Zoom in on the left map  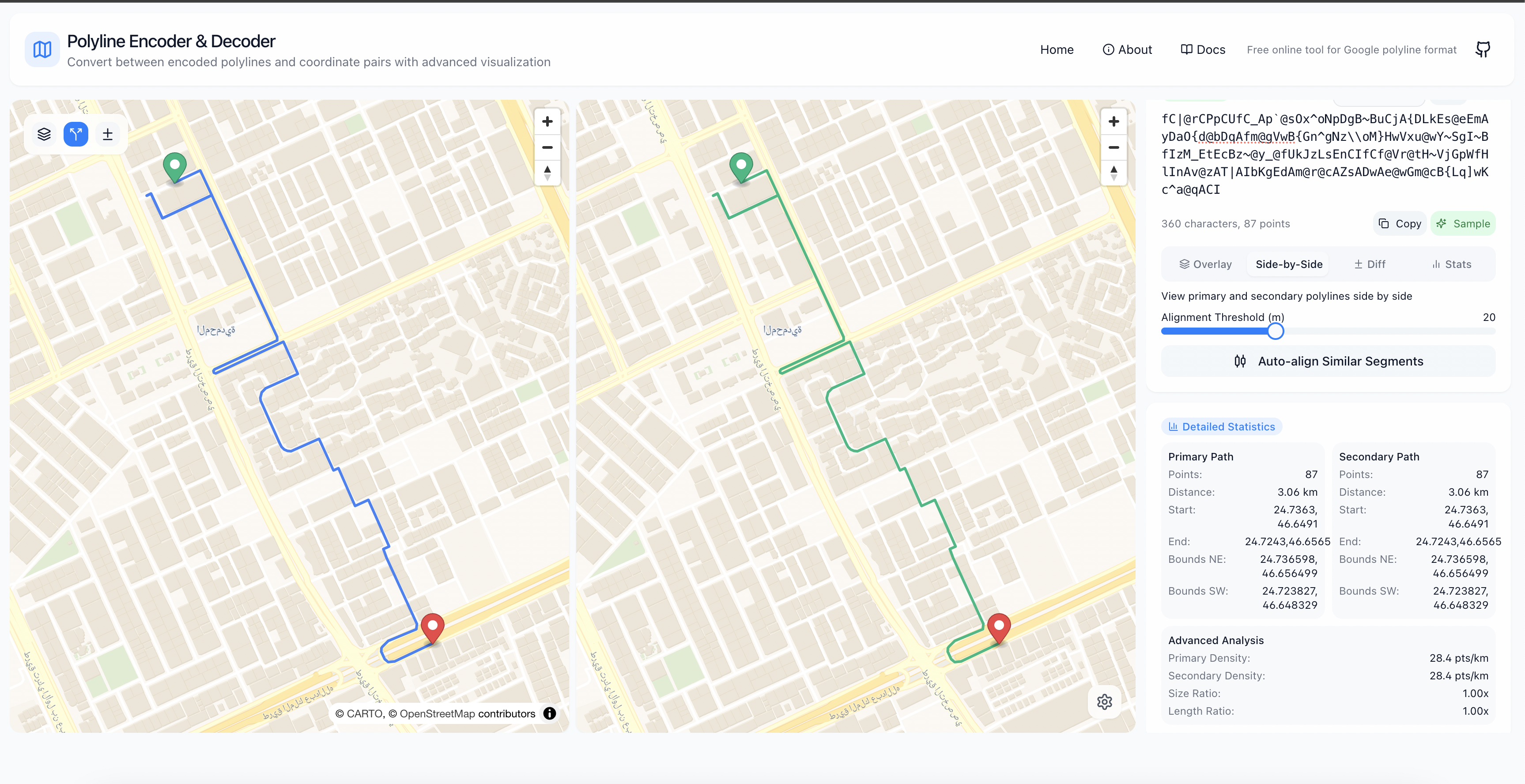click(x=547, y=121)
